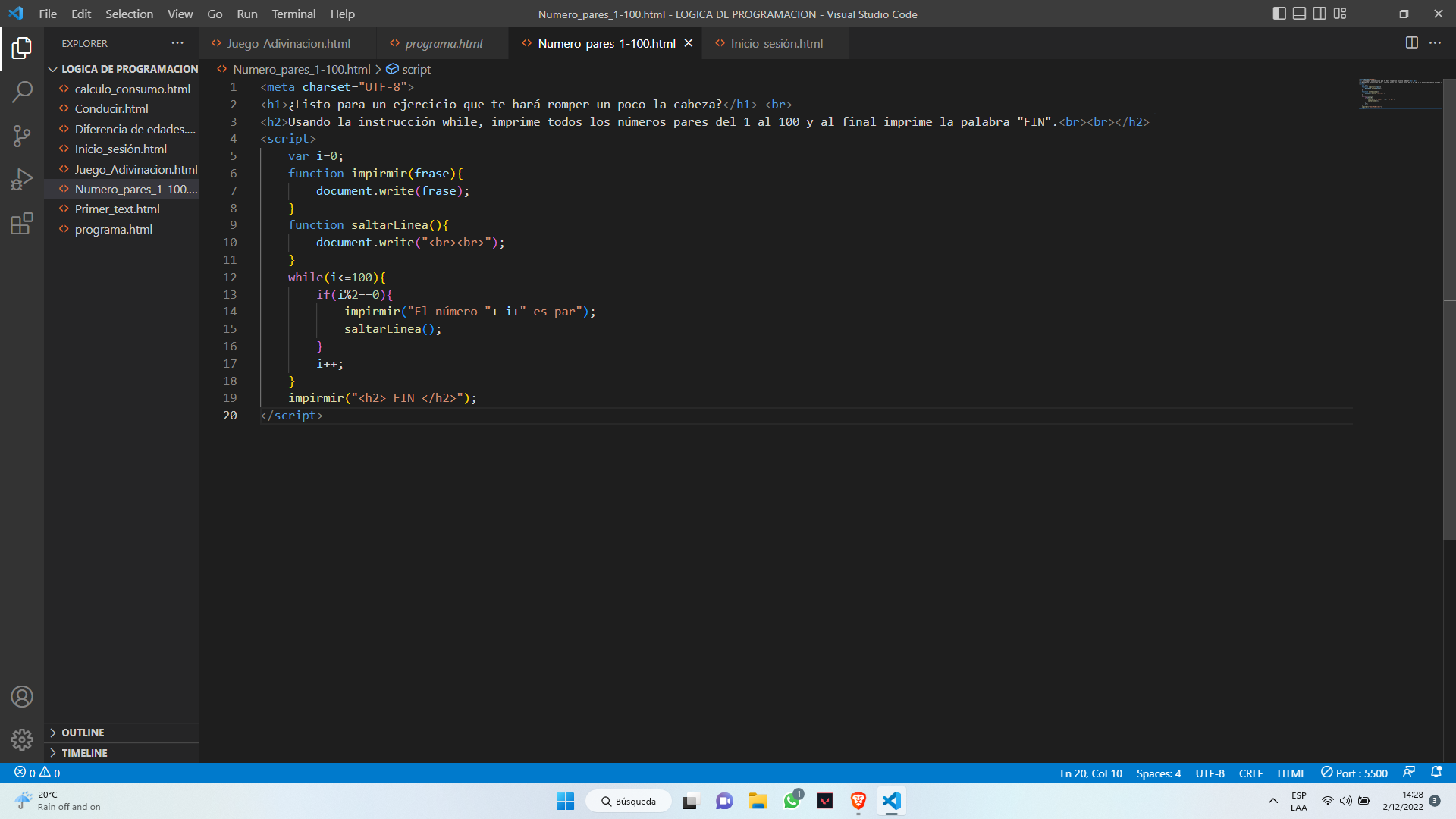Show hidden system tray icons chevron
This screenshot has height=819, width=1456.
(x=1273, y=801)
